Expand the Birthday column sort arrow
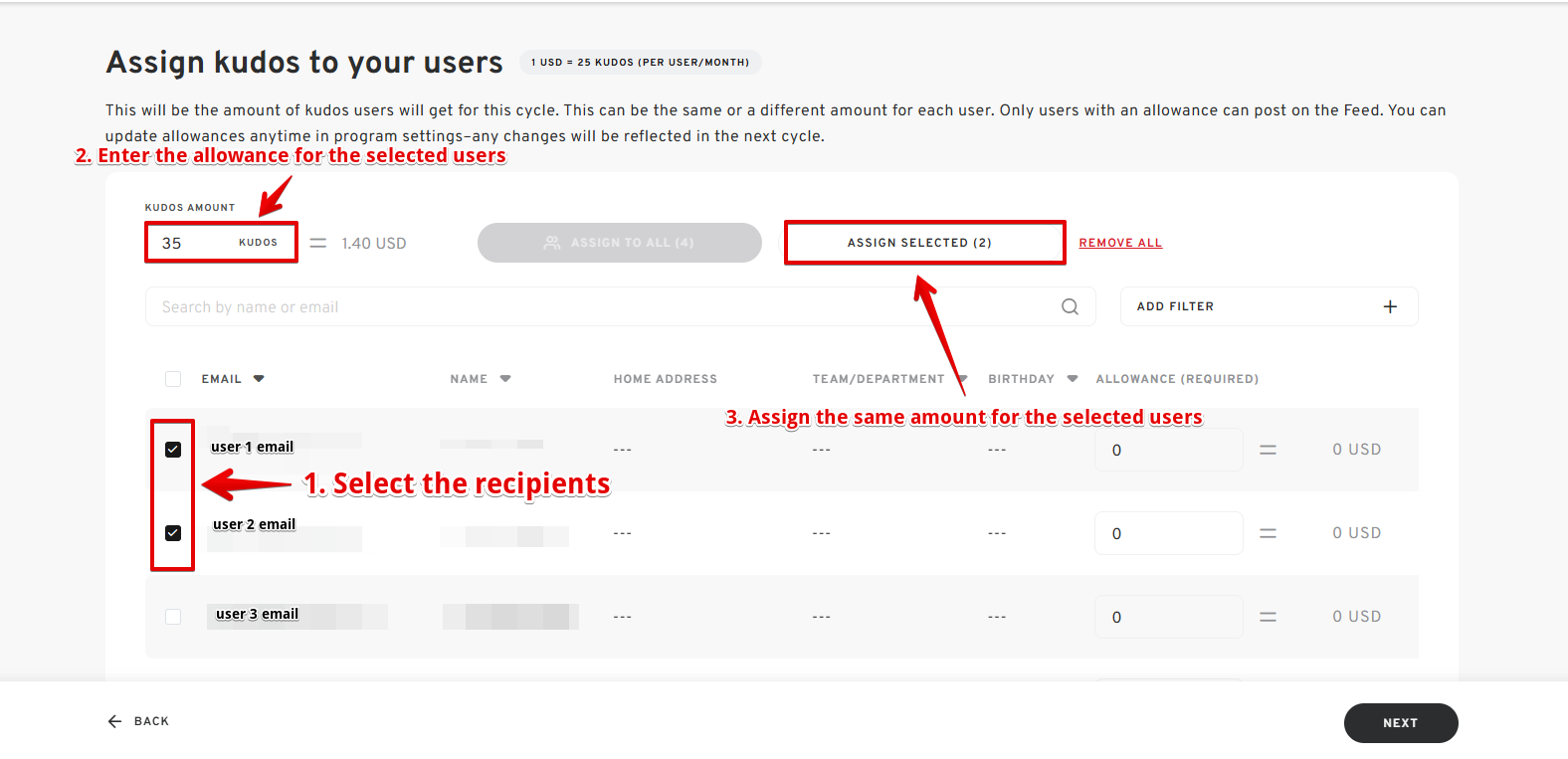The width and height of the screenshot is (1568, 759). 1073,379
